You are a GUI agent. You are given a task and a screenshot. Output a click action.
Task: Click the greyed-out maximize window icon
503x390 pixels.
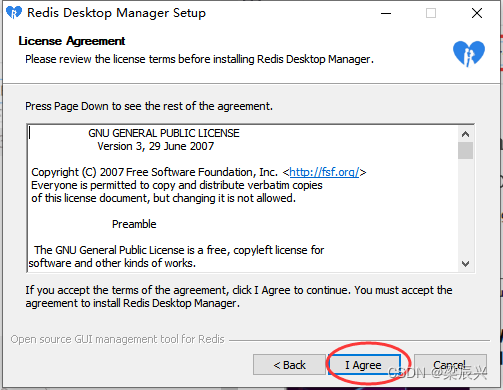point(431,13)
